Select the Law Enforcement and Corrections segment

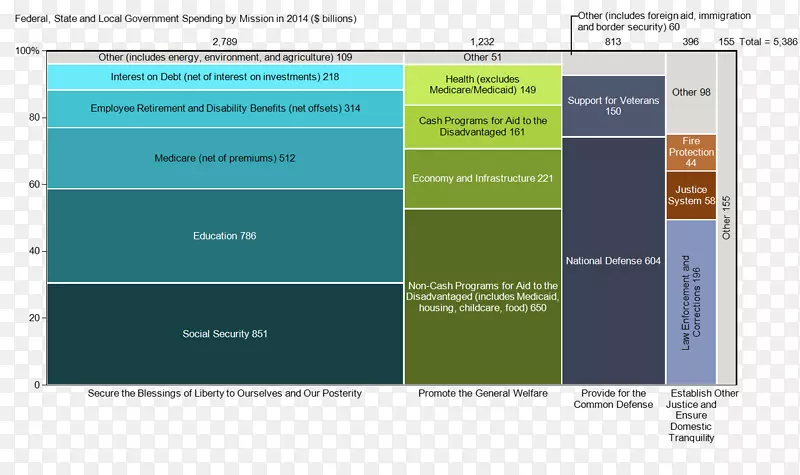point(691,302)
